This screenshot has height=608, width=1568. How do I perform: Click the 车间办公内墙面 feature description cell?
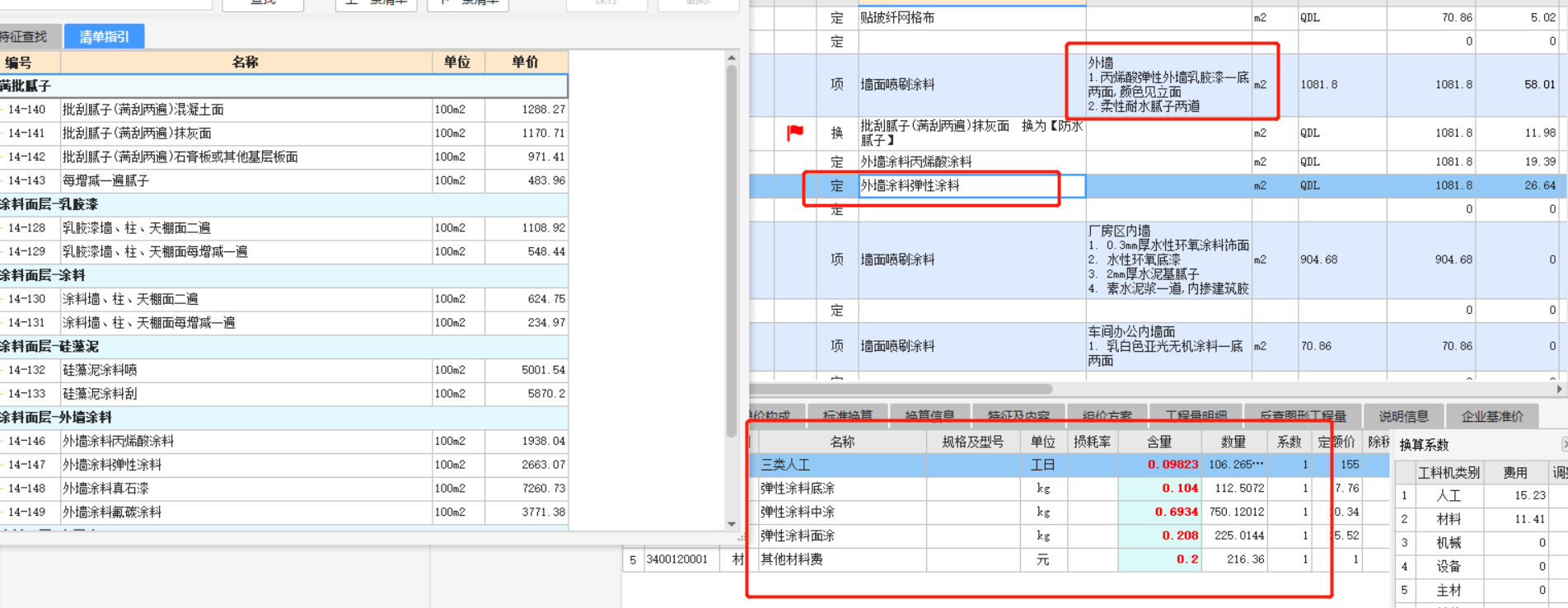pos(1169,346)
